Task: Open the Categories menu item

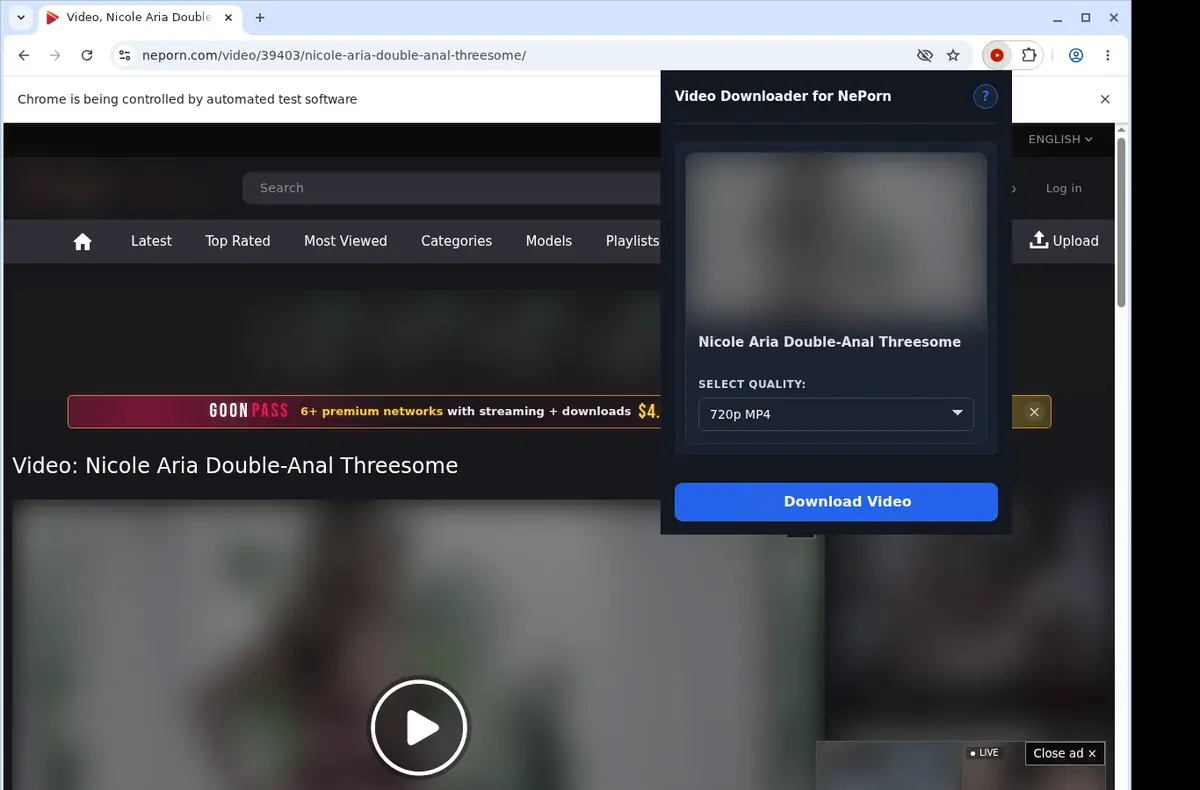Action: pyautogui.click(x=456, y=241)
